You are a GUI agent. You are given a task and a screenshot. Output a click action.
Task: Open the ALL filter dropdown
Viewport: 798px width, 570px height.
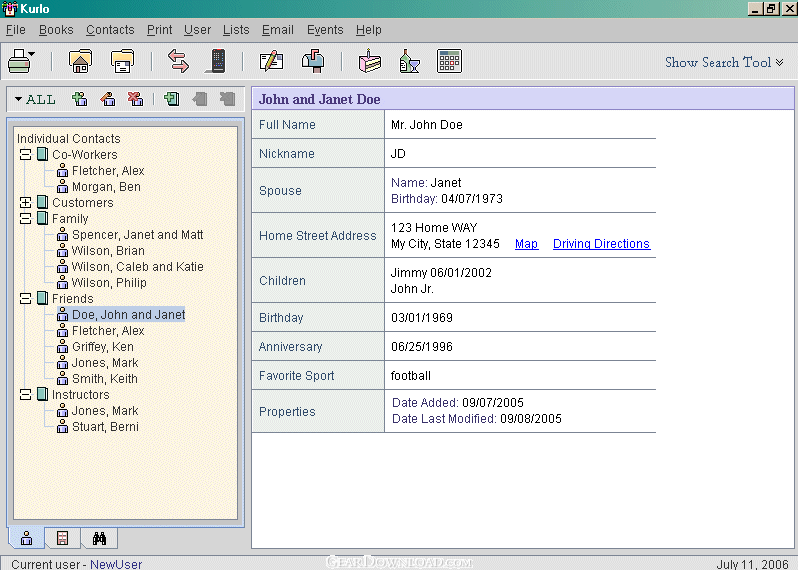click(35, 99)
